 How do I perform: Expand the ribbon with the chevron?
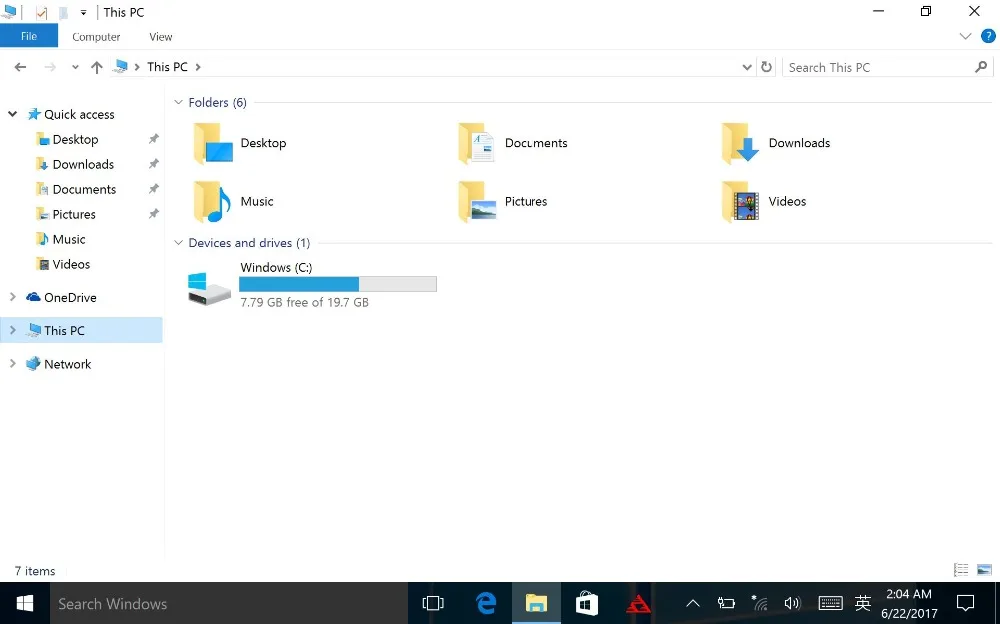coord(965,36)
